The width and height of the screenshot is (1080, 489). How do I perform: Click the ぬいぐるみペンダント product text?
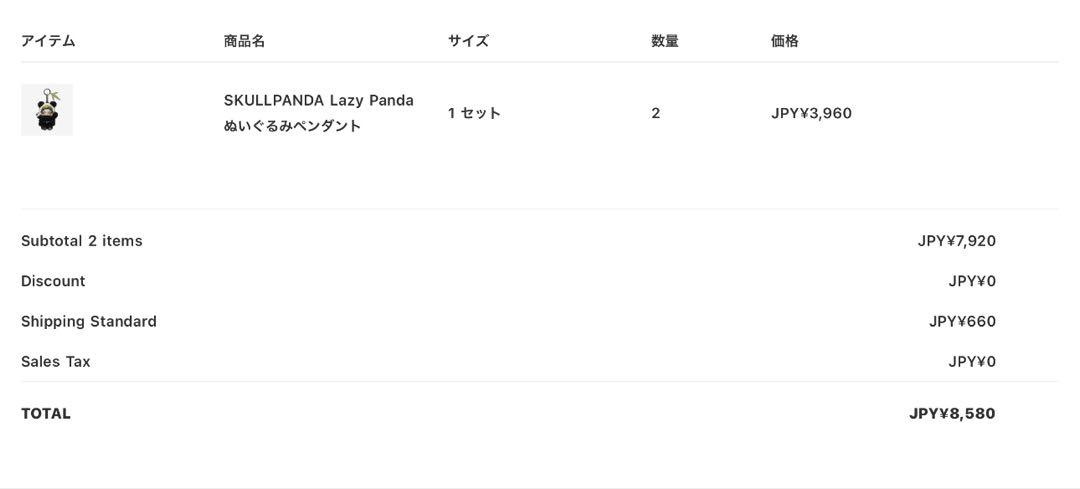(292, 126)
